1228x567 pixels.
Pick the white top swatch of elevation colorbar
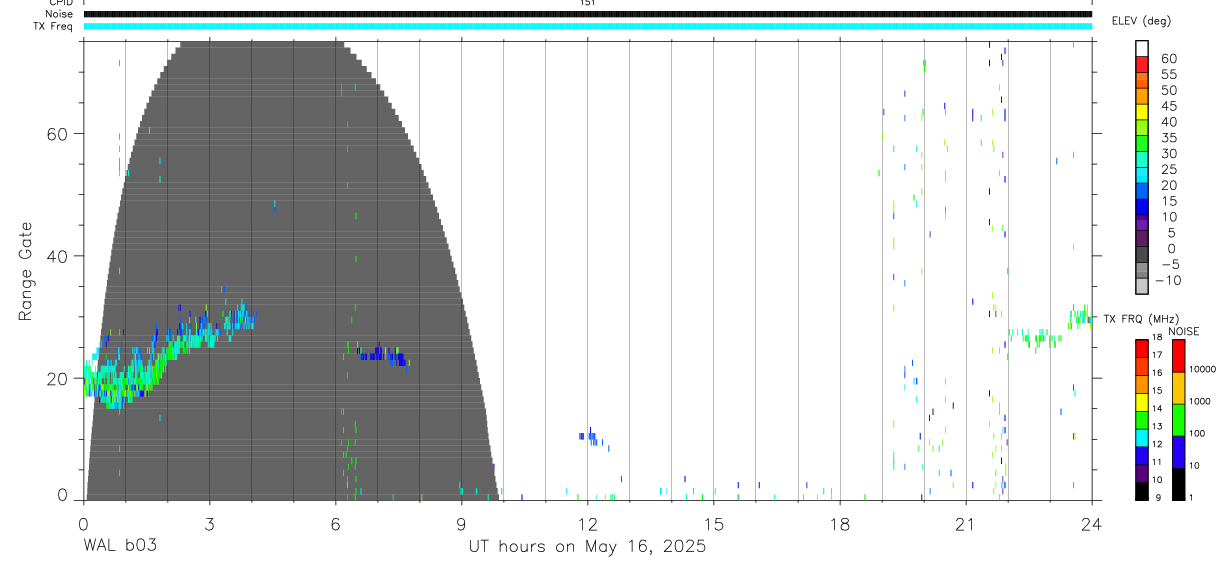[x=1142, y=49]
